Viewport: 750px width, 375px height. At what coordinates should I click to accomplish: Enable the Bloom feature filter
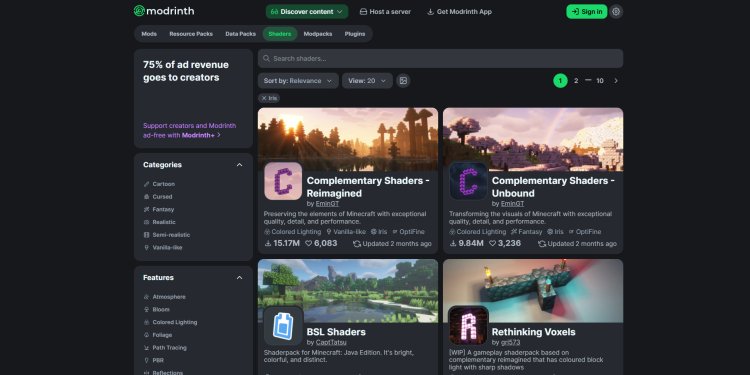[x=156, y=309]
